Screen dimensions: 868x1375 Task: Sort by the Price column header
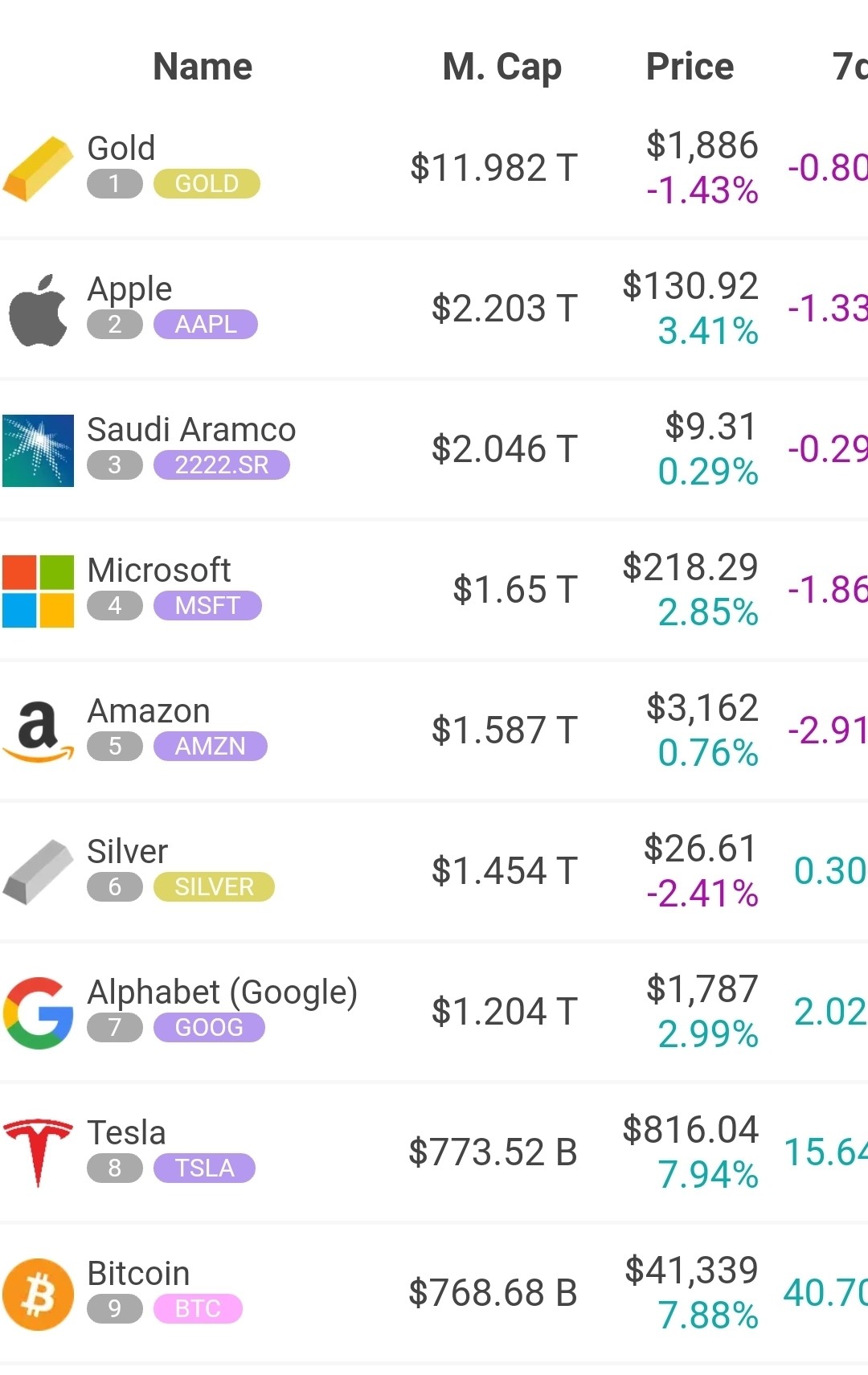click(x=690, y=67)
